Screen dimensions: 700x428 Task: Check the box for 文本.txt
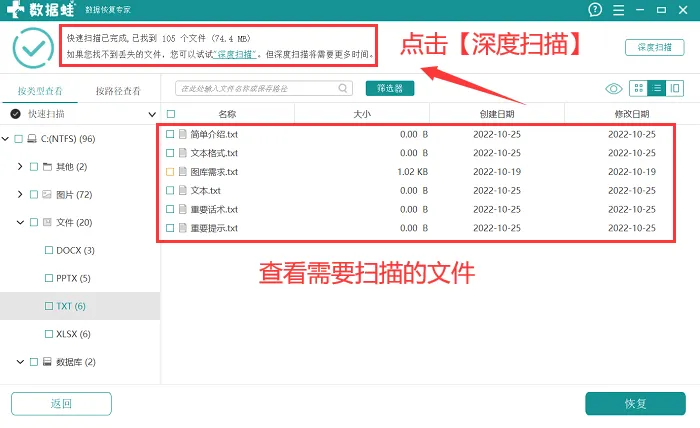pos(170,190)
